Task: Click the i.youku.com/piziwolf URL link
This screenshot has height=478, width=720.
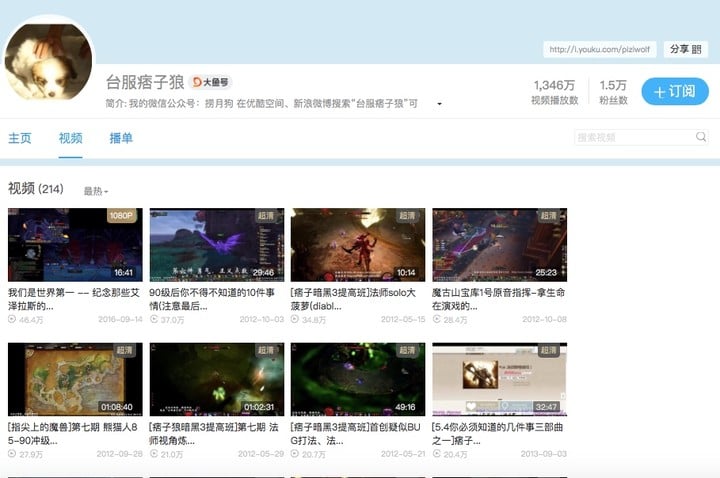Action: pyautogui.click(x=600, y=49)
